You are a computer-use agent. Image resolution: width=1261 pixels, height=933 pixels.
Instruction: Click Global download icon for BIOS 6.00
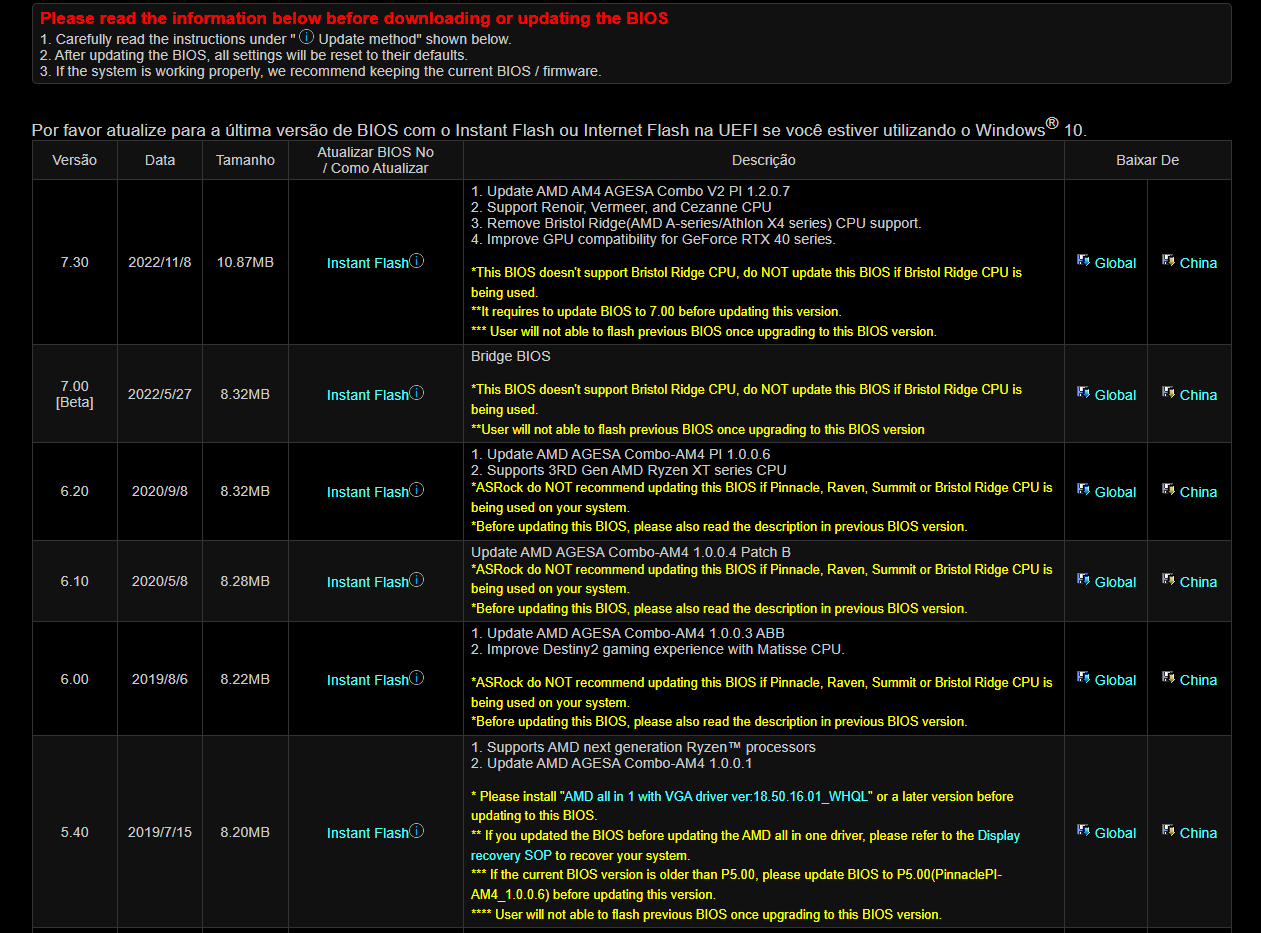(1083, 678)
